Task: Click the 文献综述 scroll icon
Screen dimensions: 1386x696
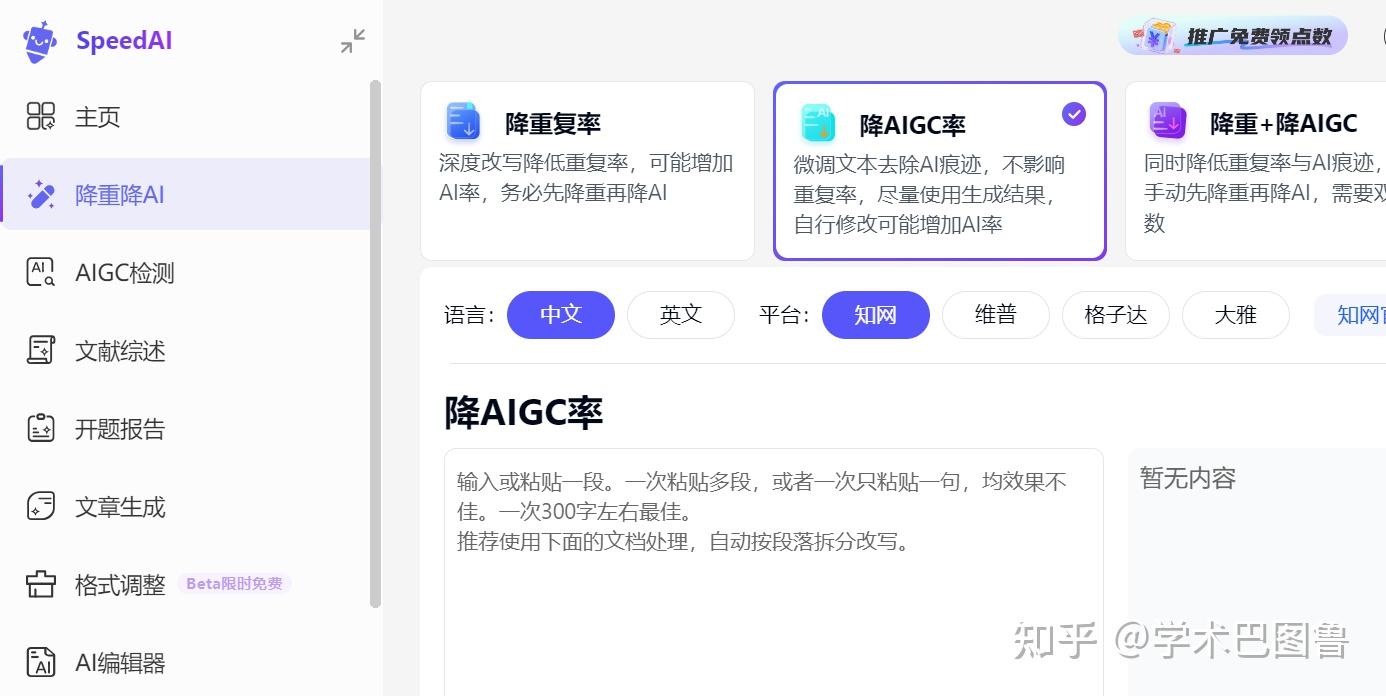Action: [x=41, y=350]
